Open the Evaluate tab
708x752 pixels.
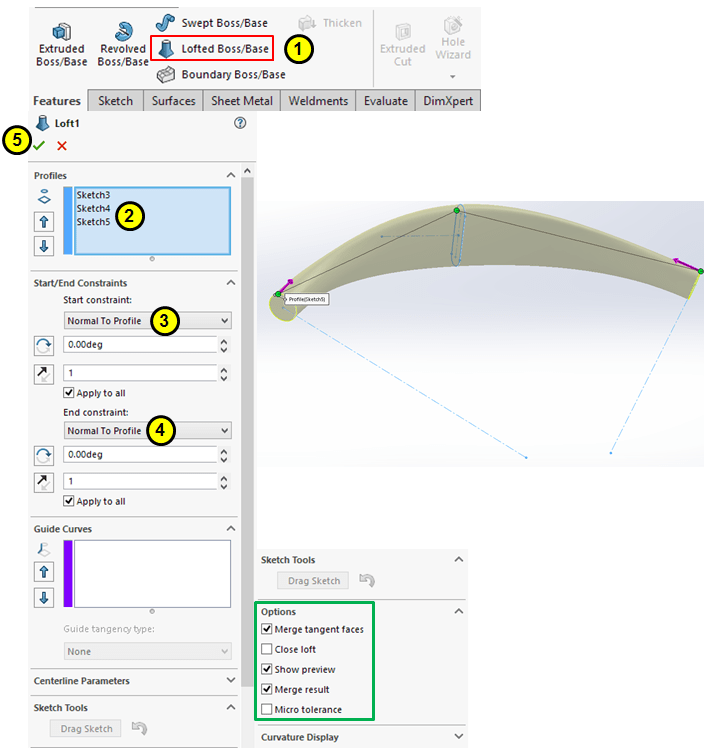coord(385,101)
